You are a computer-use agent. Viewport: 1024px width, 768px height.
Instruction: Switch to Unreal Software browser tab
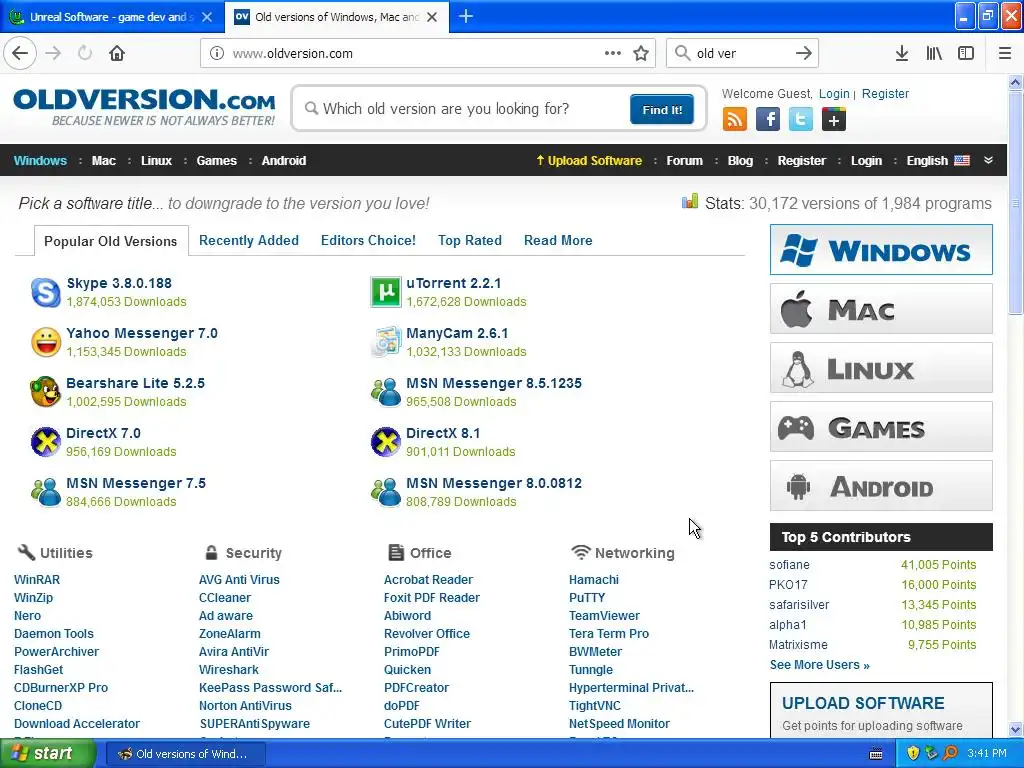coord(112,17)
